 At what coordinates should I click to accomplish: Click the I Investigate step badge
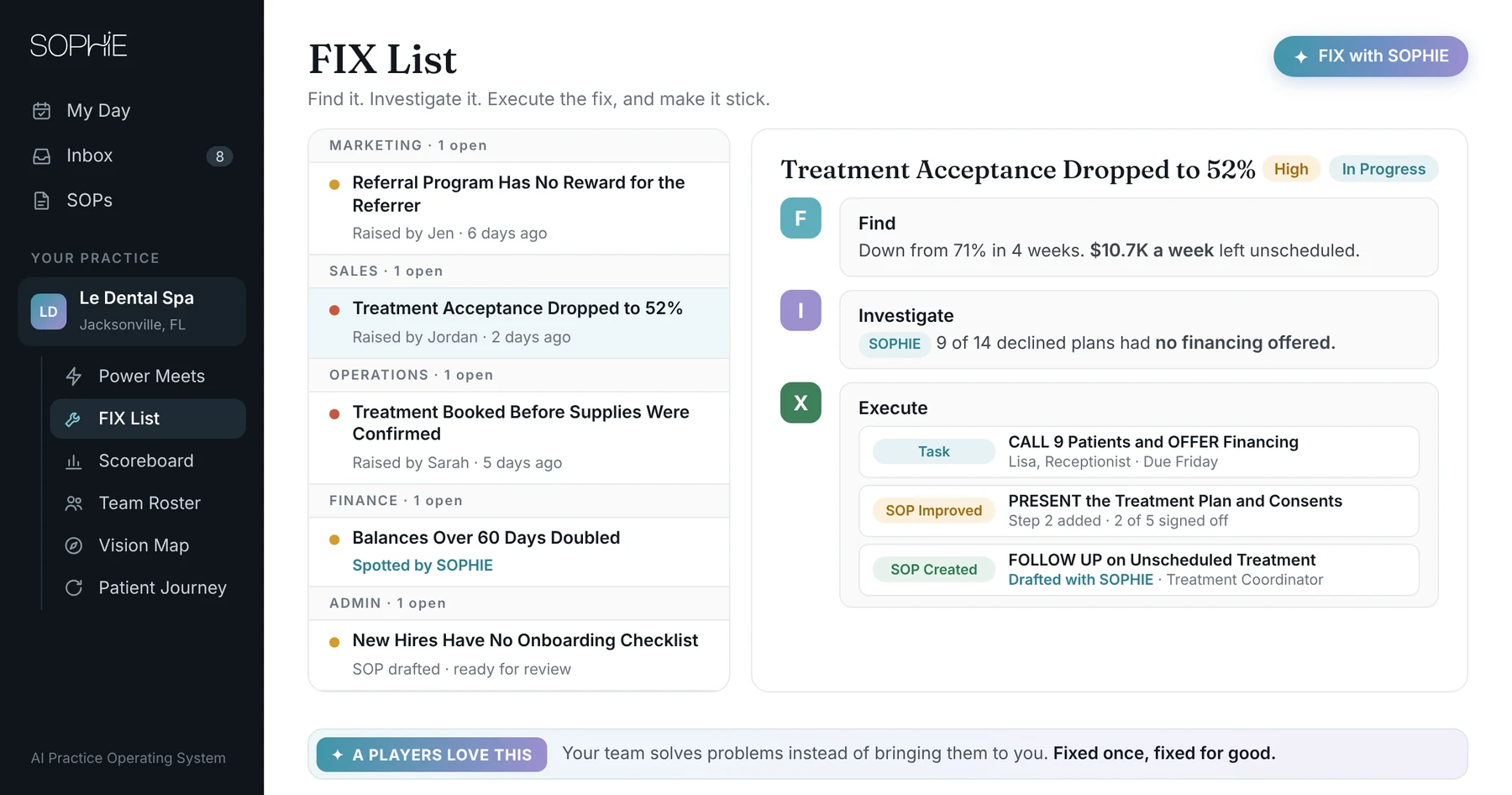pyautogui.click(x=801, y=311)
